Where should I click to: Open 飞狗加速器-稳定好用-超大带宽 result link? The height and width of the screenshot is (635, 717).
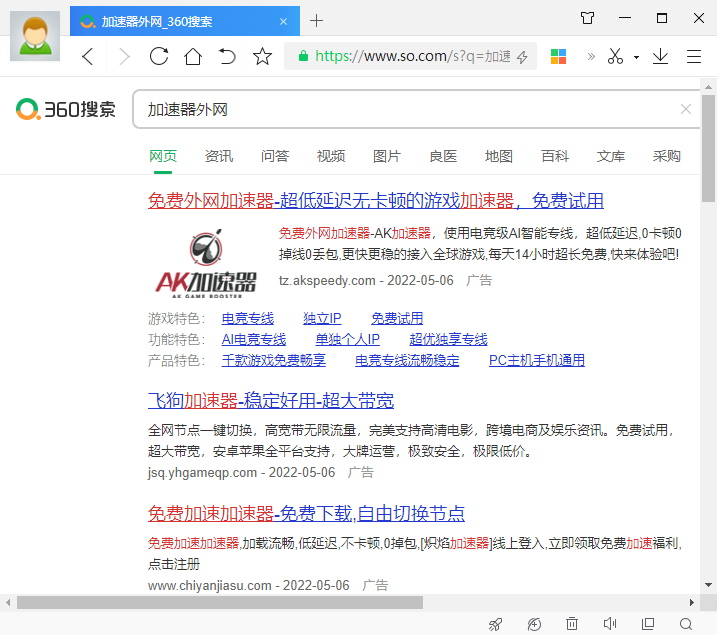coord(271,400)
